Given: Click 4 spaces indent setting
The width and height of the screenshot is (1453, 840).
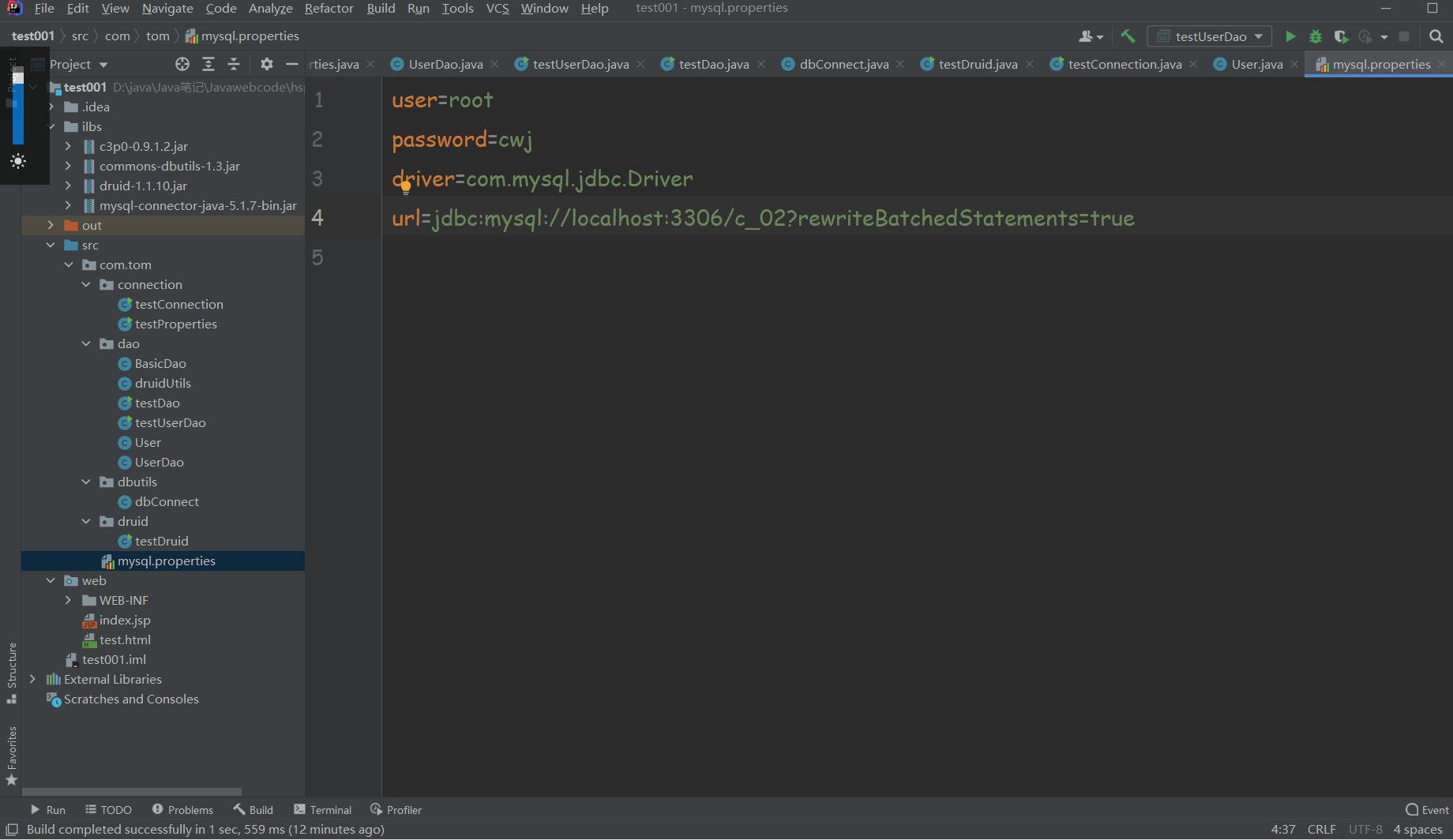Looking at the screenshot, I should 1418,829.
